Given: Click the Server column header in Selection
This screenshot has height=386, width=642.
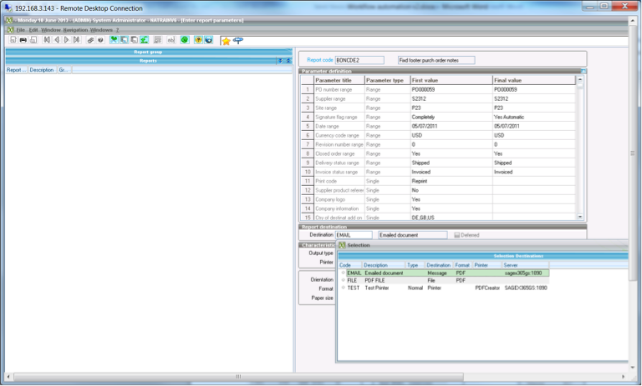Looking at the screenshot, I should (525, 265).
